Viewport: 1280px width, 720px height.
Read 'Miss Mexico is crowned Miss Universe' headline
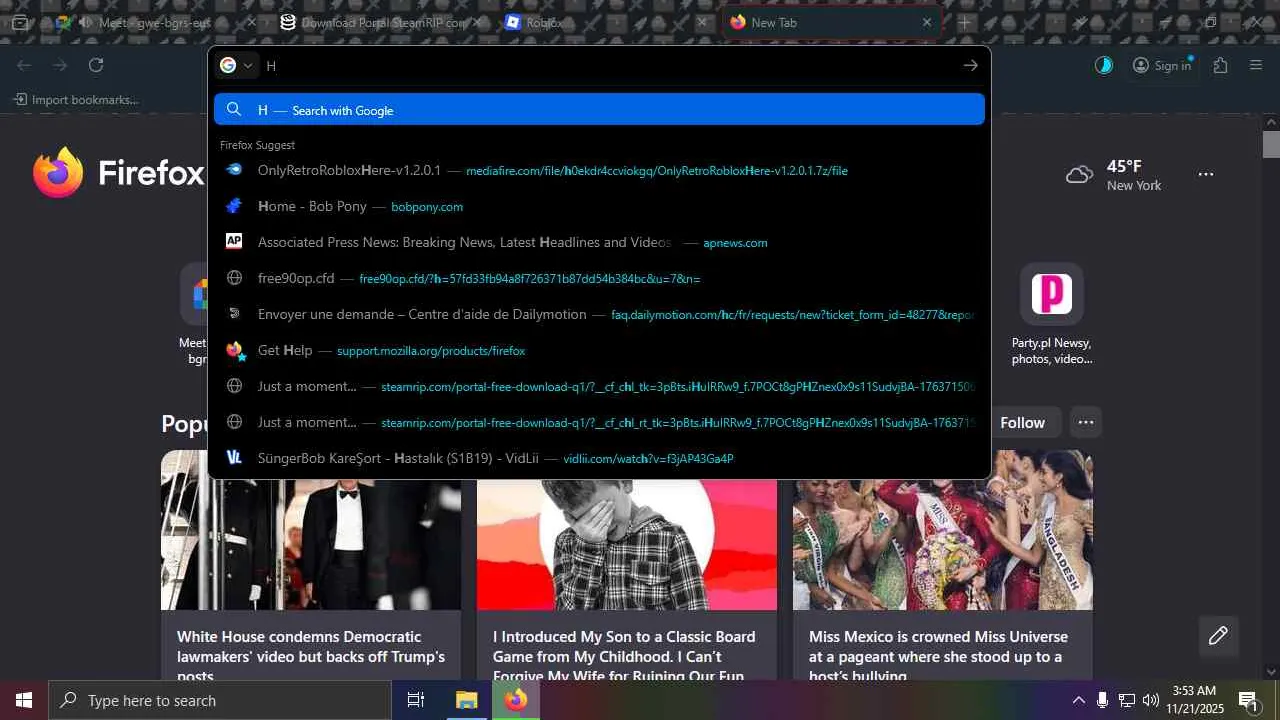click(938, 654)
